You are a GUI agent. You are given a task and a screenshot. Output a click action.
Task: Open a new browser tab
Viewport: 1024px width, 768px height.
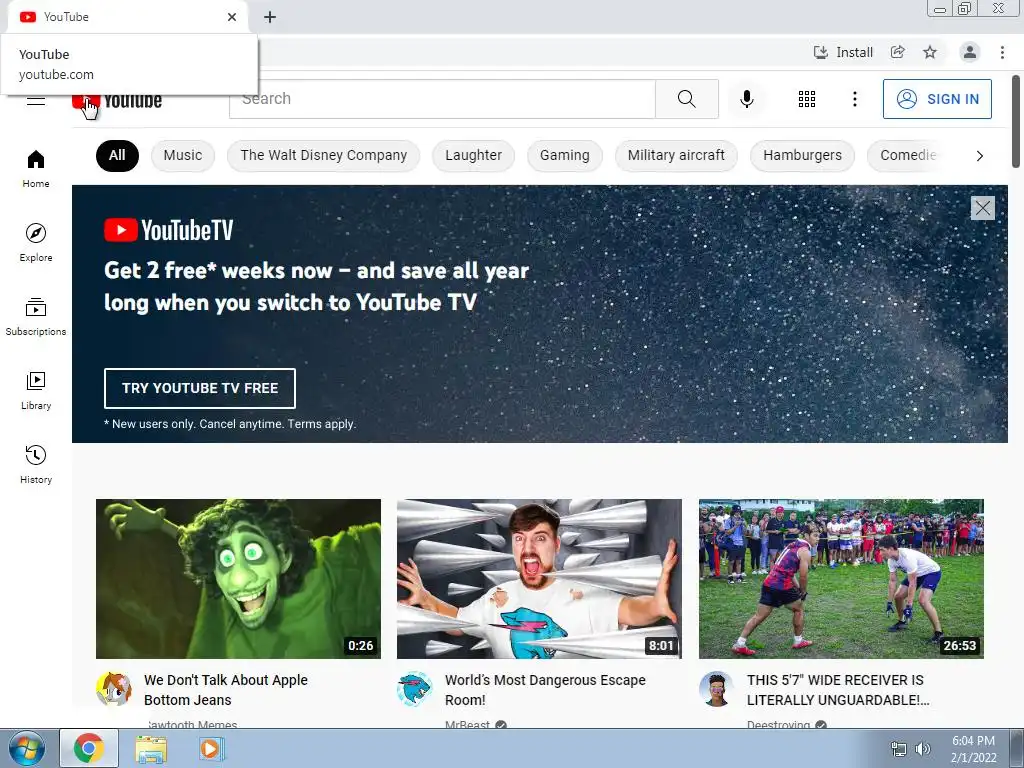click(270, 17)
